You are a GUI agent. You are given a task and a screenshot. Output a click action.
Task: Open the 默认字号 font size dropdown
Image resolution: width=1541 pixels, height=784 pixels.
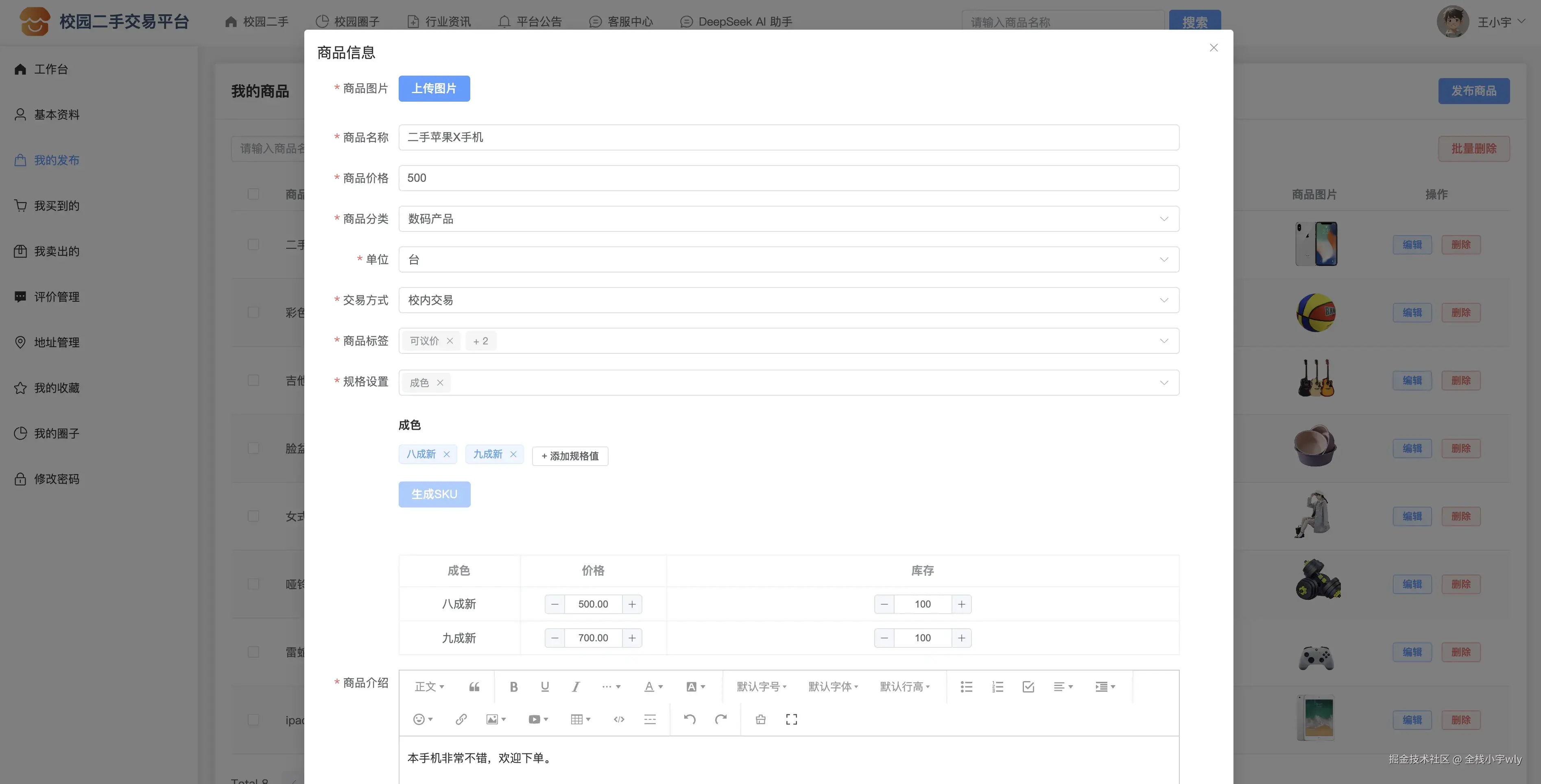point(761,686)
